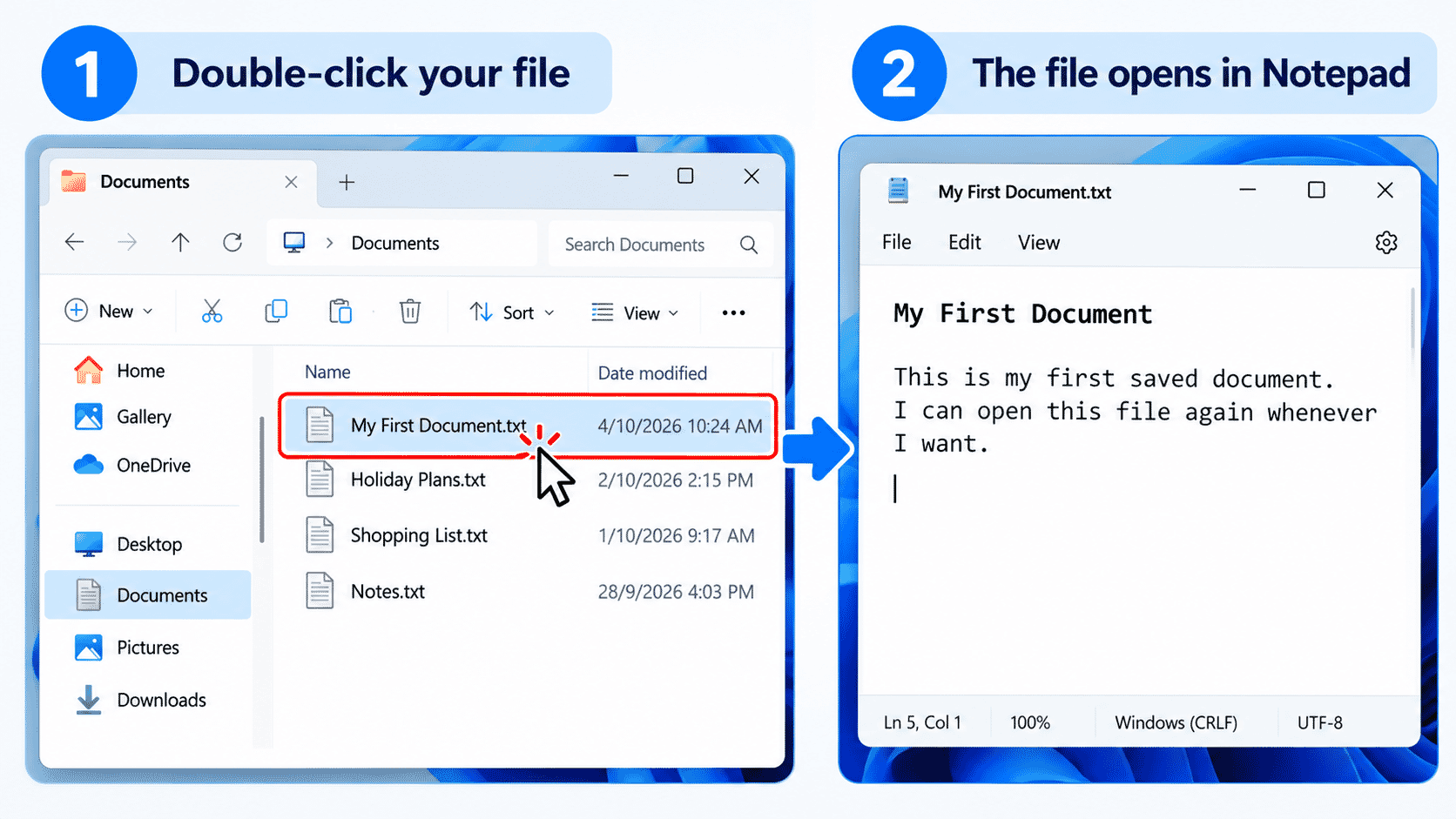Image resolution: width=1456 pixels, height=819 pixels.
Task: Select Home in the navigation pane
Action: pos(148,371)
